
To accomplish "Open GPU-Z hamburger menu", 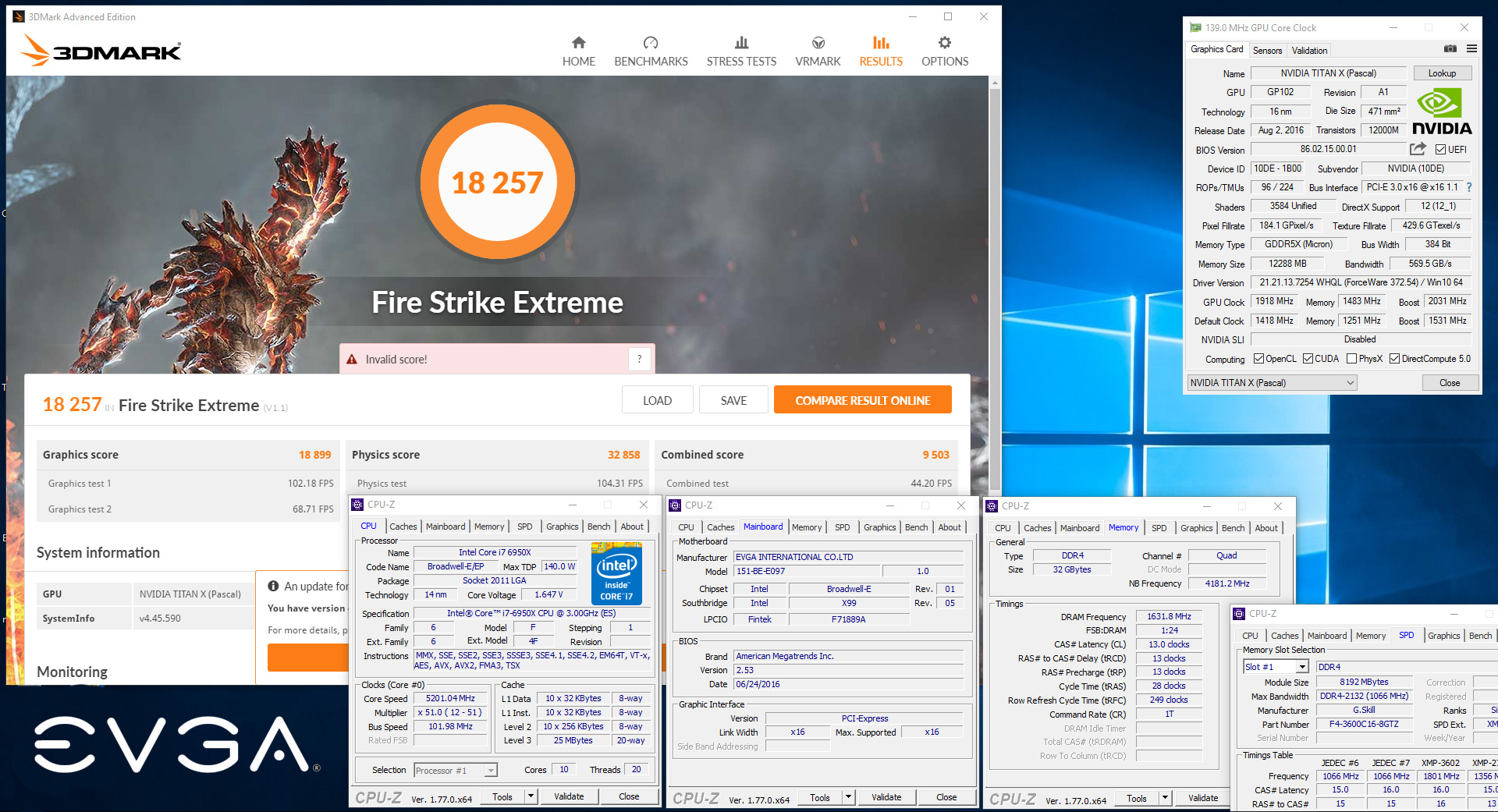I will [x=1471, y=48].
